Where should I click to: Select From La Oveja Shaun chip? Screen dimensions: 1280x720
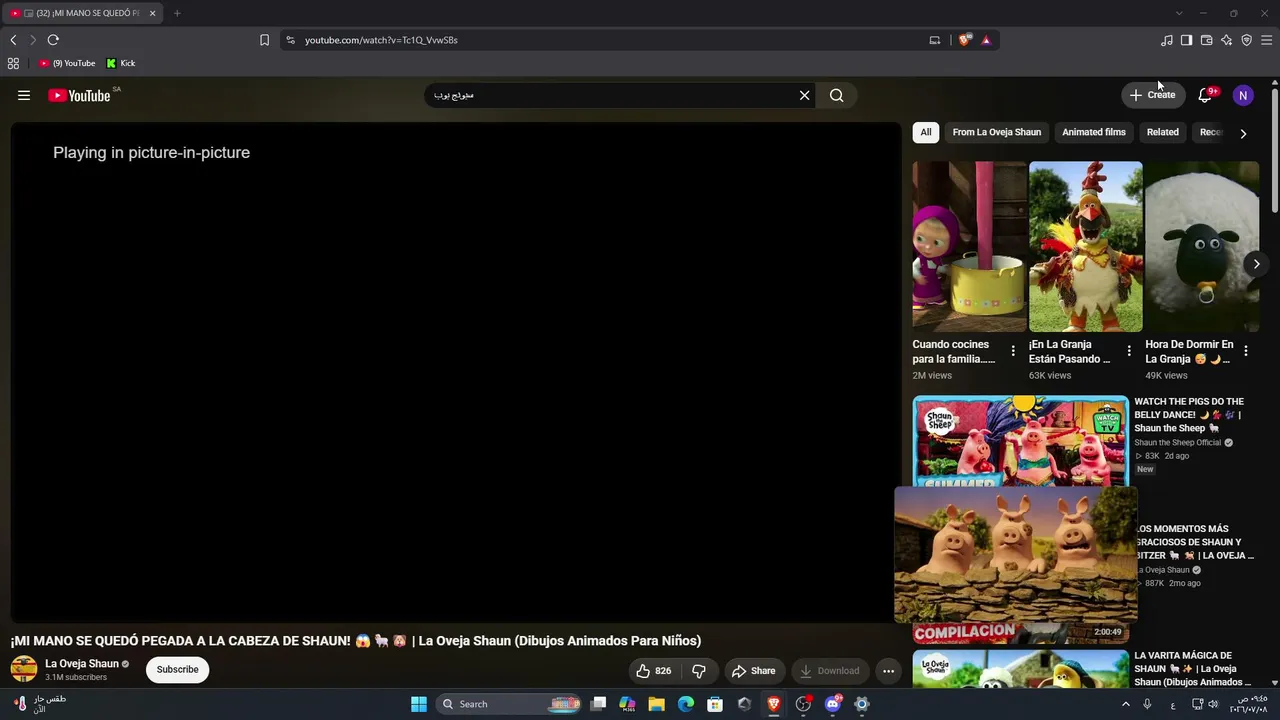tap(997, 132)
